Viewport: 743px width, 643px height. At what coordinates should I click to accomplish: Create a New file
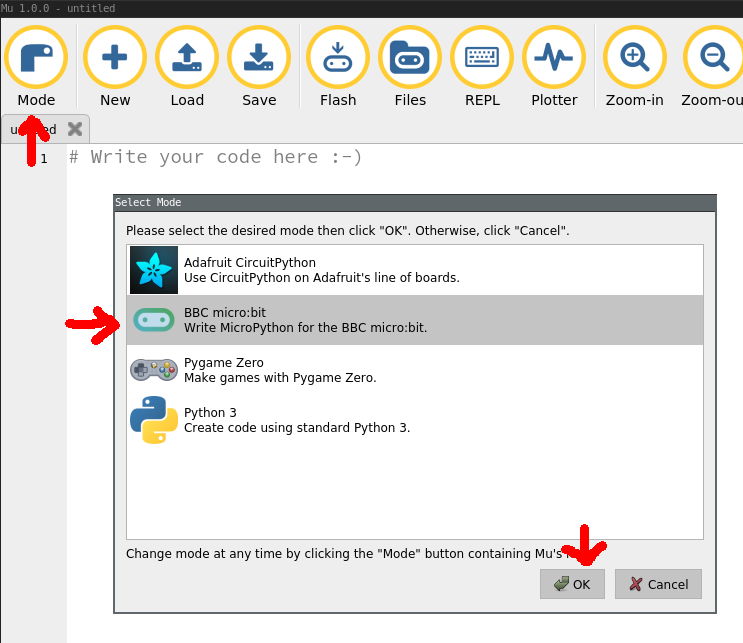[115, 66]
